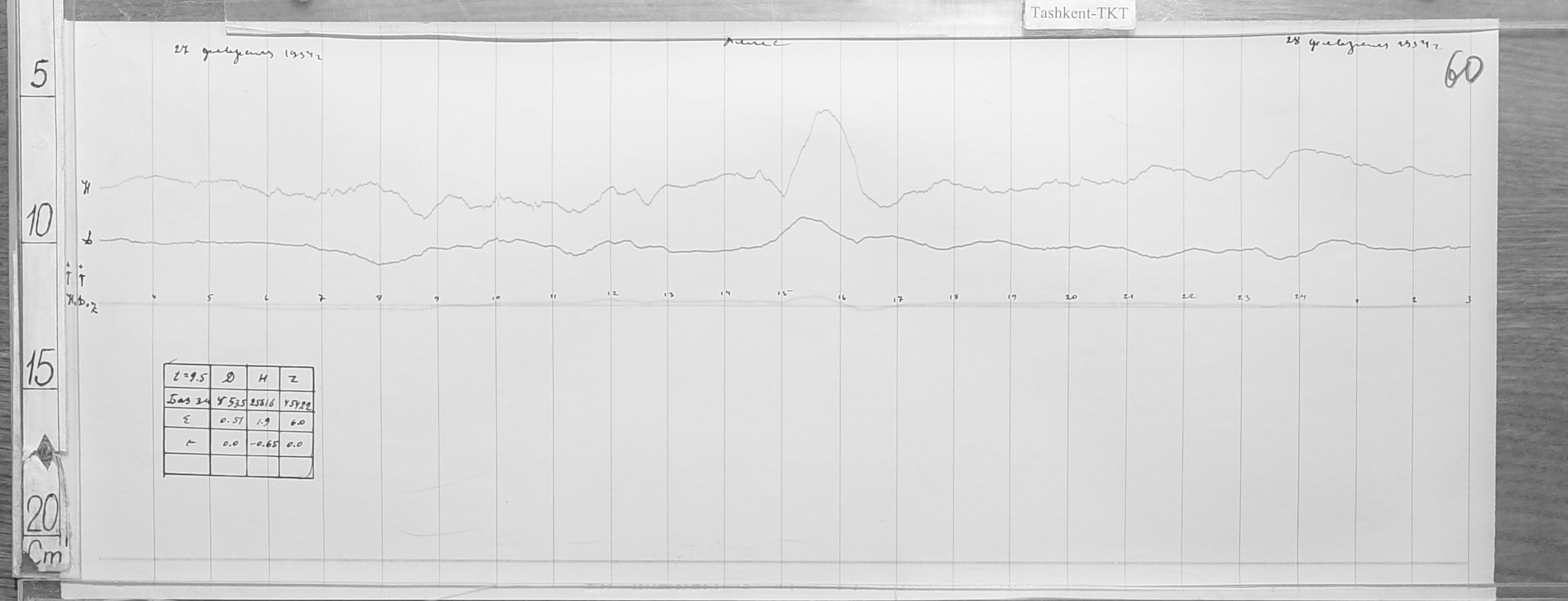This screenshot has height=601, width=1568.
Task: Click the large H trace peak
Action: click(x=826, y=112)
